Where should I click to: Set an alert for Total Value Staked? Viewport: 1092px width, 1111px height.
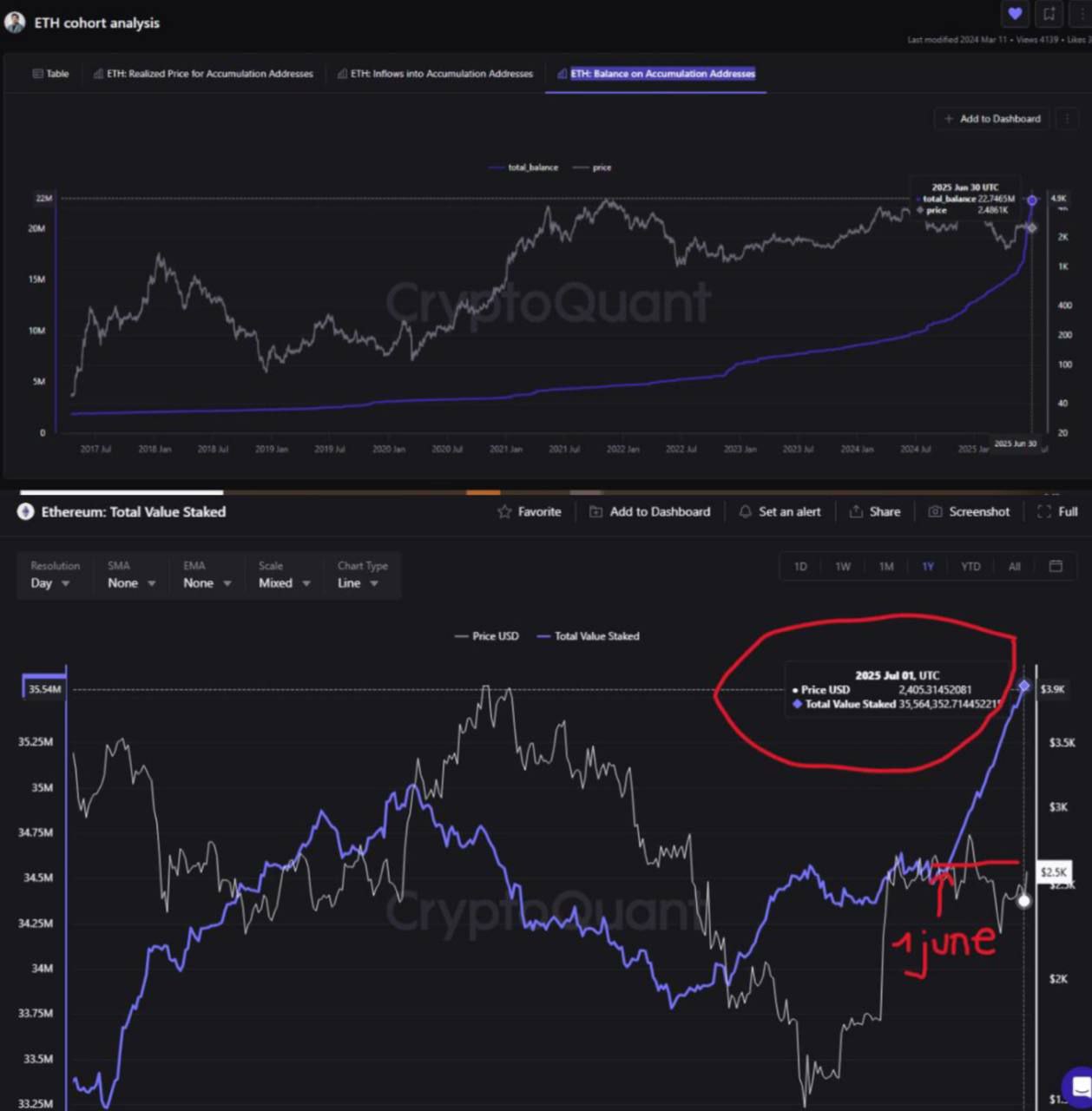(780, 512)
